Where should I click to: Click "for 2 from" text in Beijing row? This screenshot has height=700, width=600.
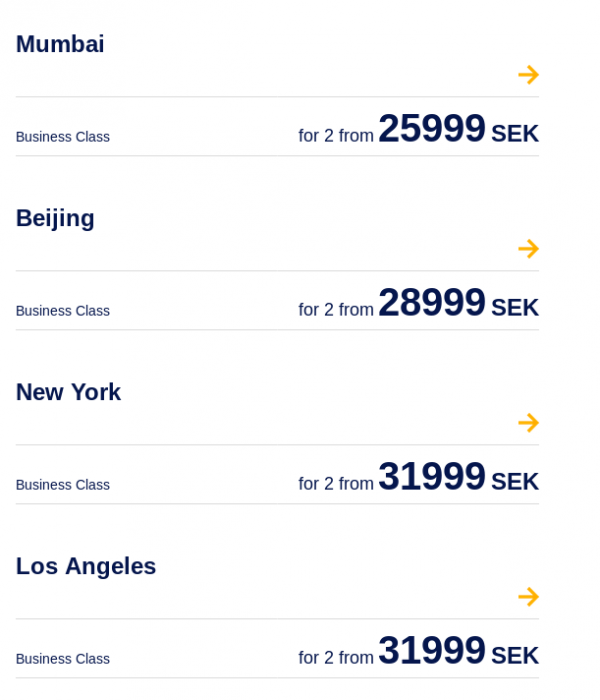336,310
